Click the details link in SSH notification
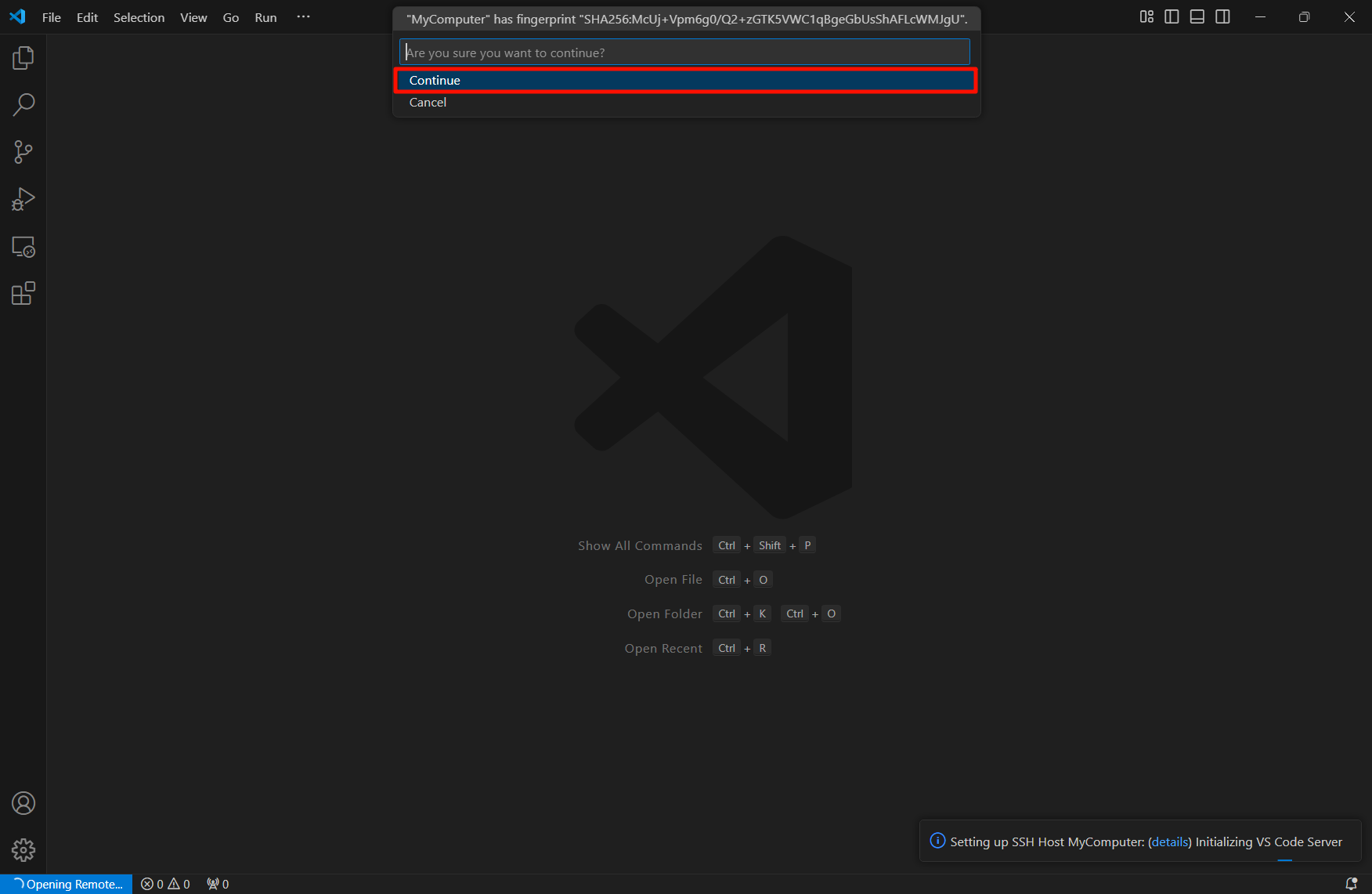 click(1170, 842)
